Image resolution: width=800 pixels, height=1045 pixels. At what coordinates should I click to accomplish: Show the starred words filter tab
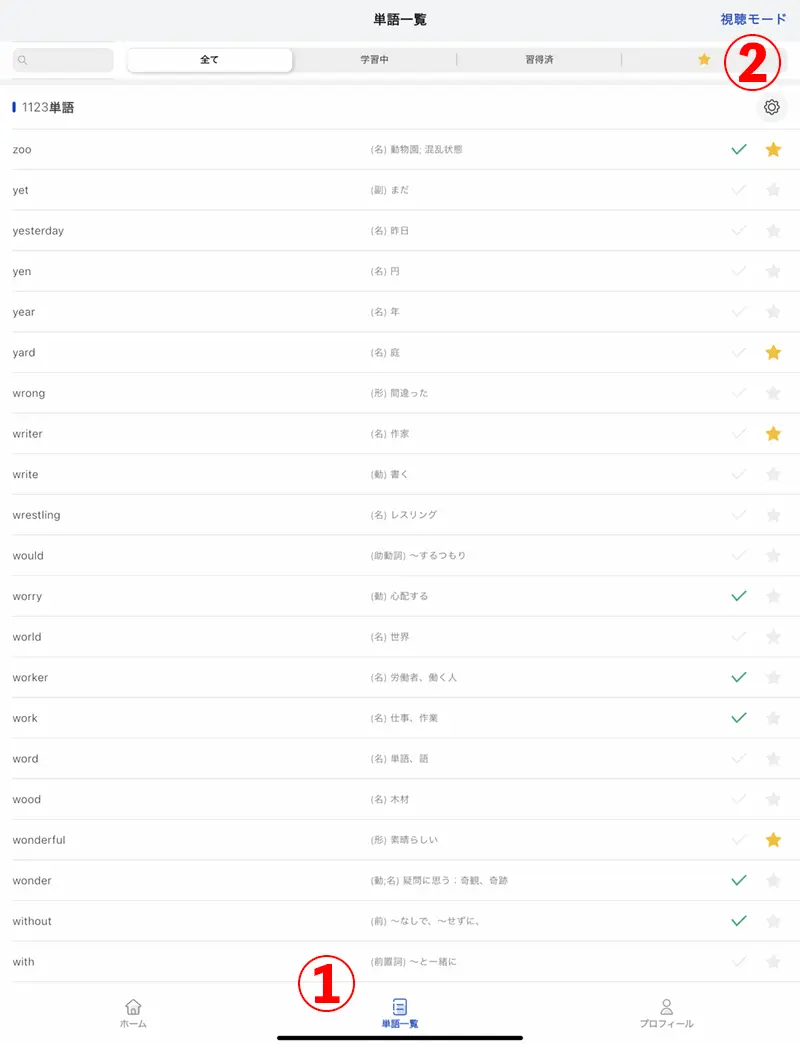point(703,60)
